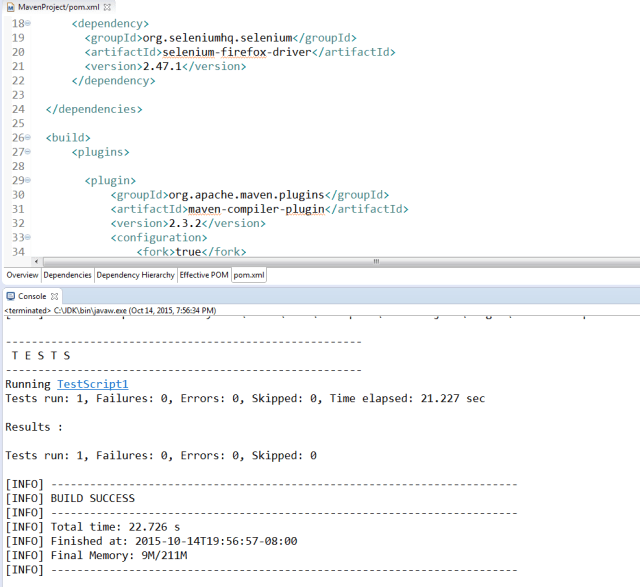Screen dimensions: 640x587
Task: Collapse the plugins element at line 27
Action: coord(27,152)
